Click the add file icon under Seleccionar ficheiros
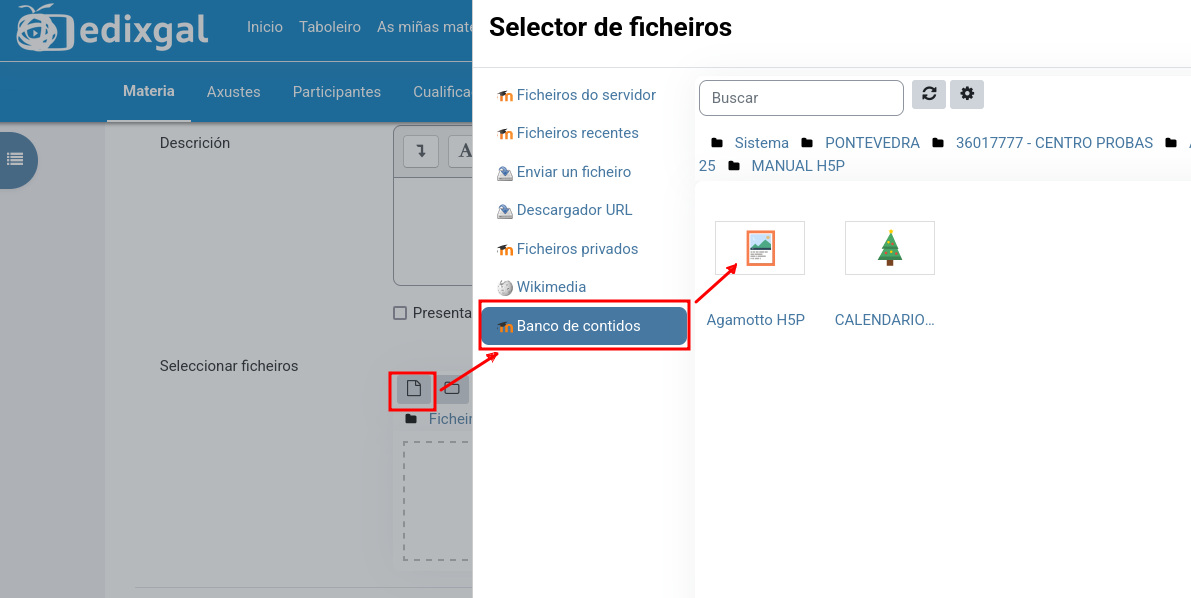This screenshot has height=598, width=1191. pyautogui.click(x=414, y=388)
